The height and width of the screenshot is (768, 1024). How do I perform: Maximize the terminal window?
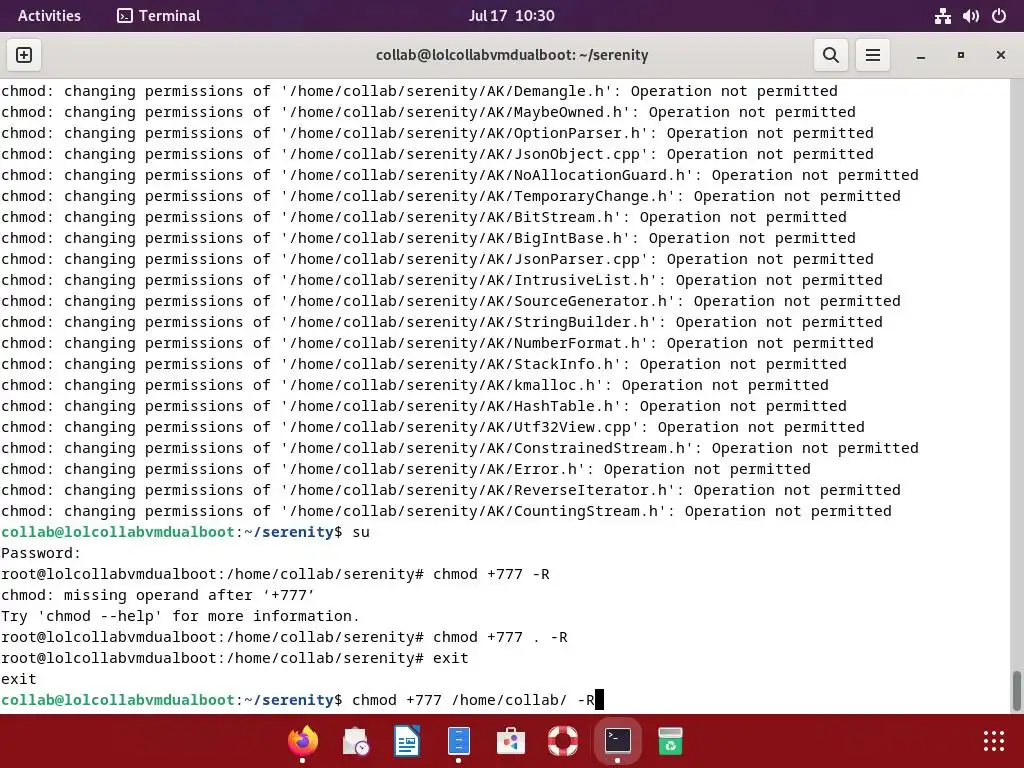(961, 56)
